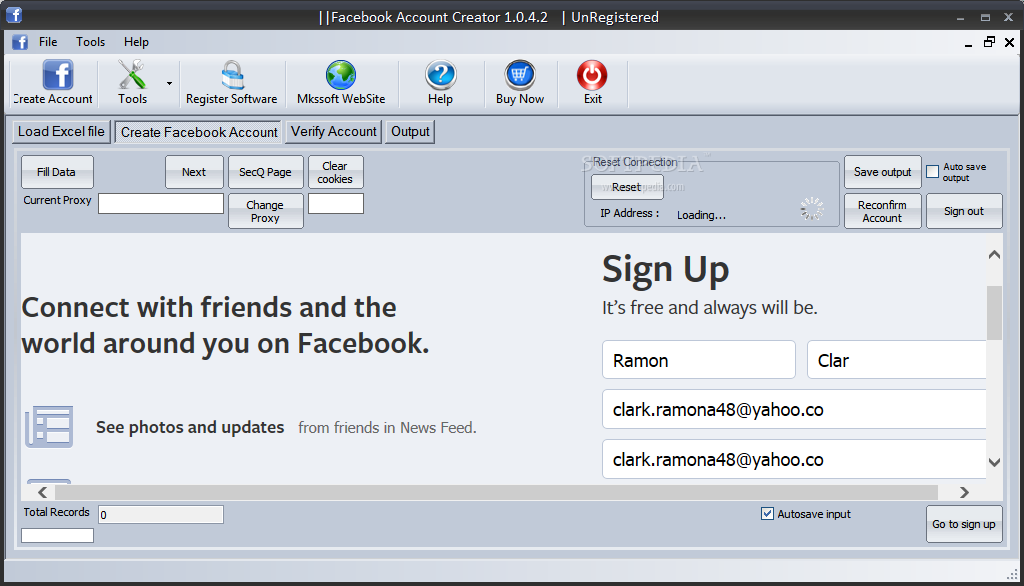Click the Fill Data button
This screenshot has width=1024, height=586.
point(57,172)
